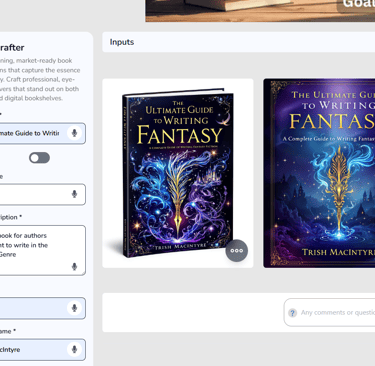Click microphone icon in the book title field
Viewport: 375px width, 366px height.
click(74, 133)
